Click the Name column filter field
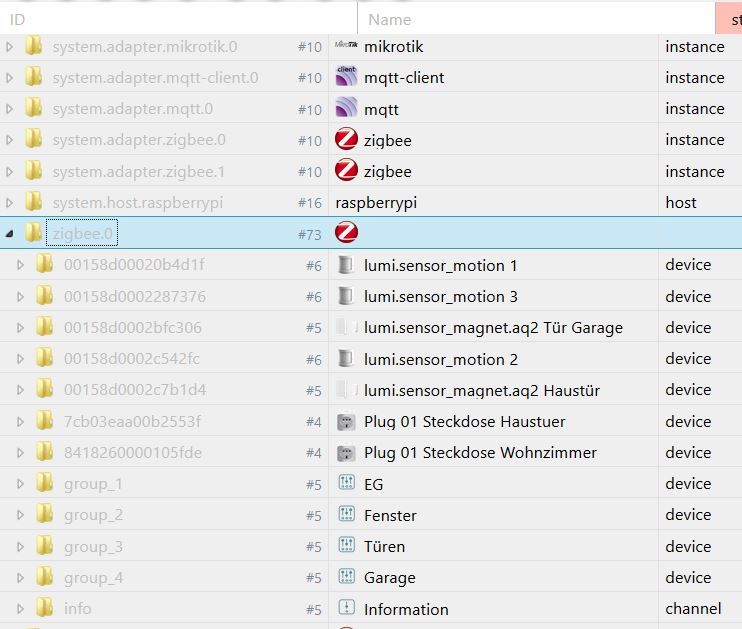Viewport: 742px width, 629px height. 537,19
